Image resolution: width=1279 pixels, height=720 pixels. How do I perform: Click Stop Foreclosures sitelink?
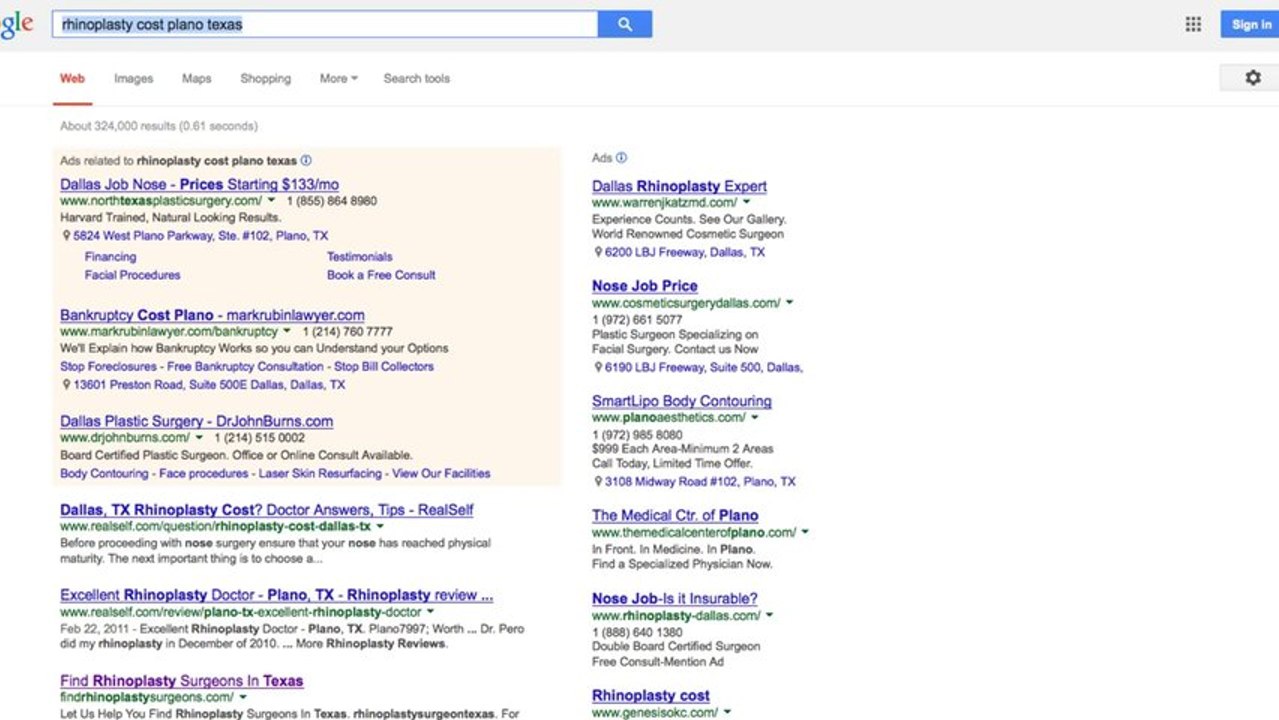[109, 367]
